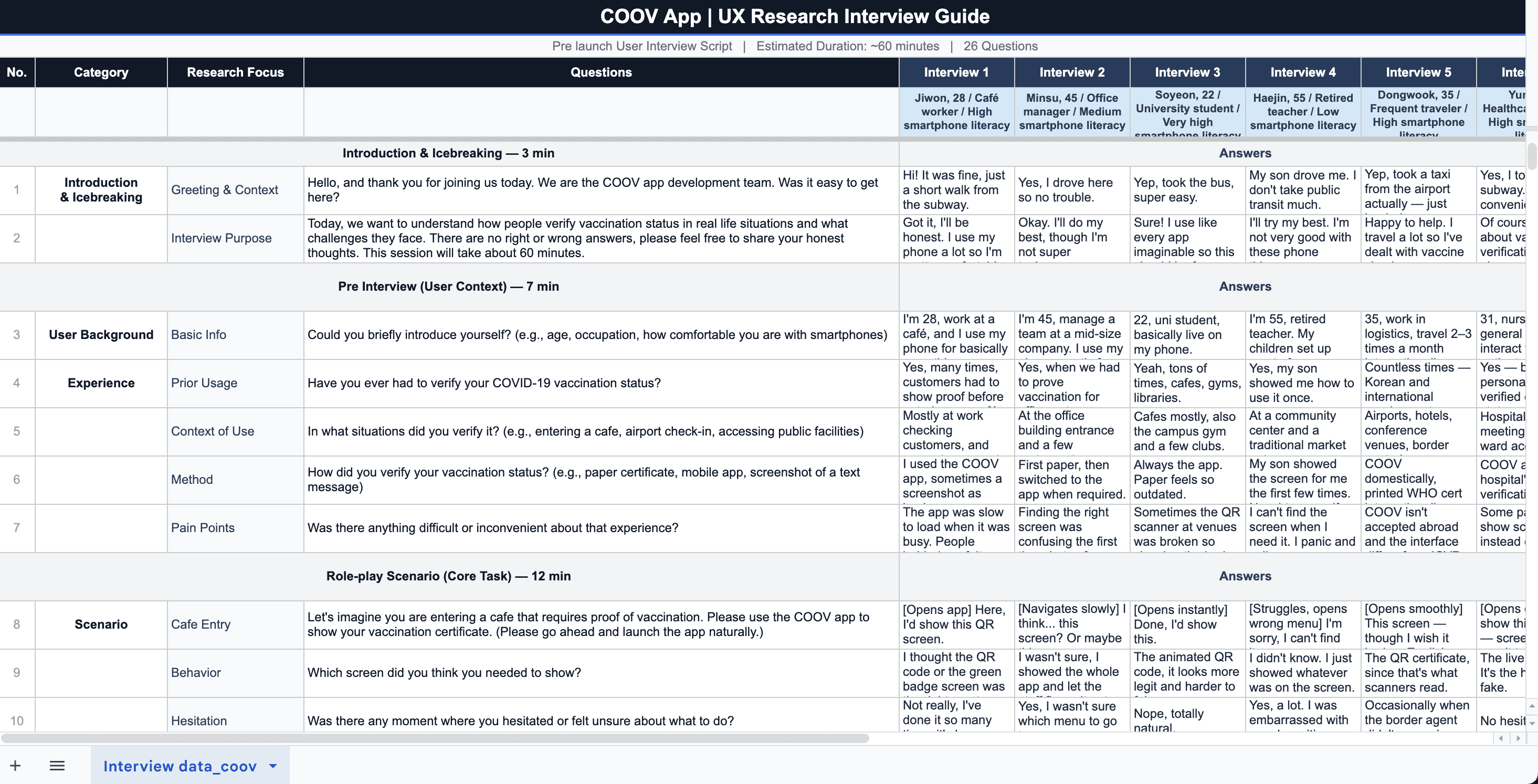Viewport: 1538px width, 784px height.
Task: Click the horizontal scrollbar thumb
Action: pyautogui.click(x=435, y=739)
